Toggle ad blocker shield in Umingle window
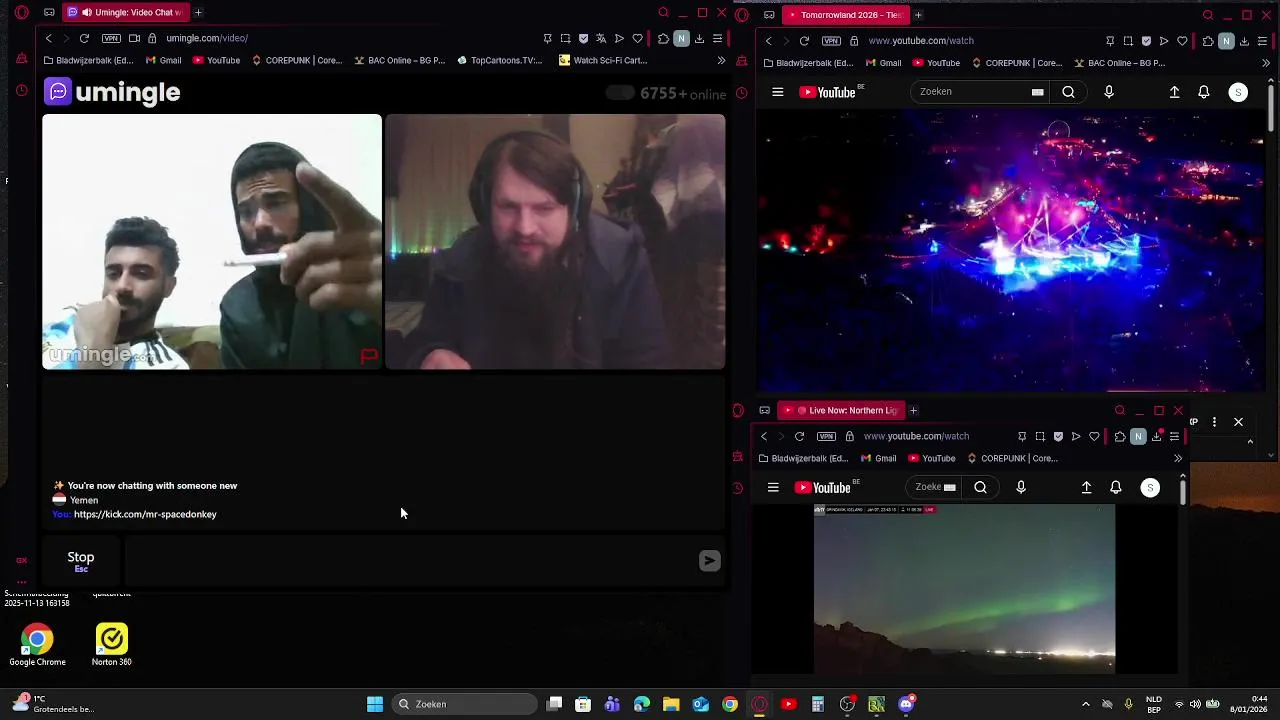This screenshot has height=720, width=1280. 583,38
